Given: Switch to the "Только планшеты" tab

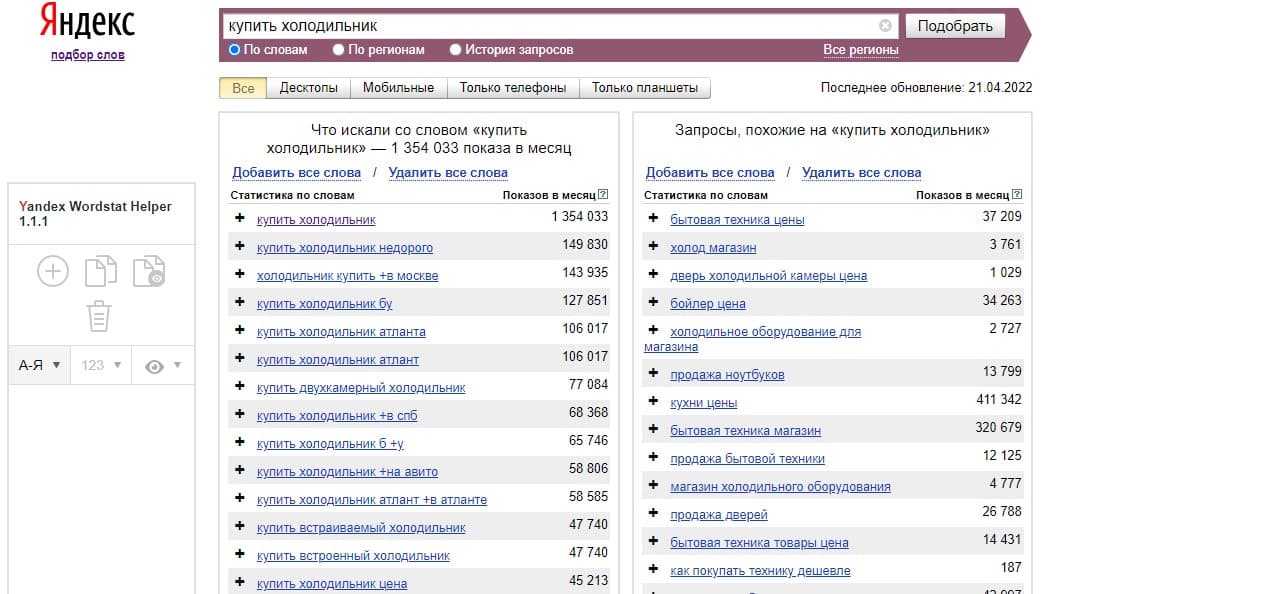Looking at the screenshot, I should (645, 88).
